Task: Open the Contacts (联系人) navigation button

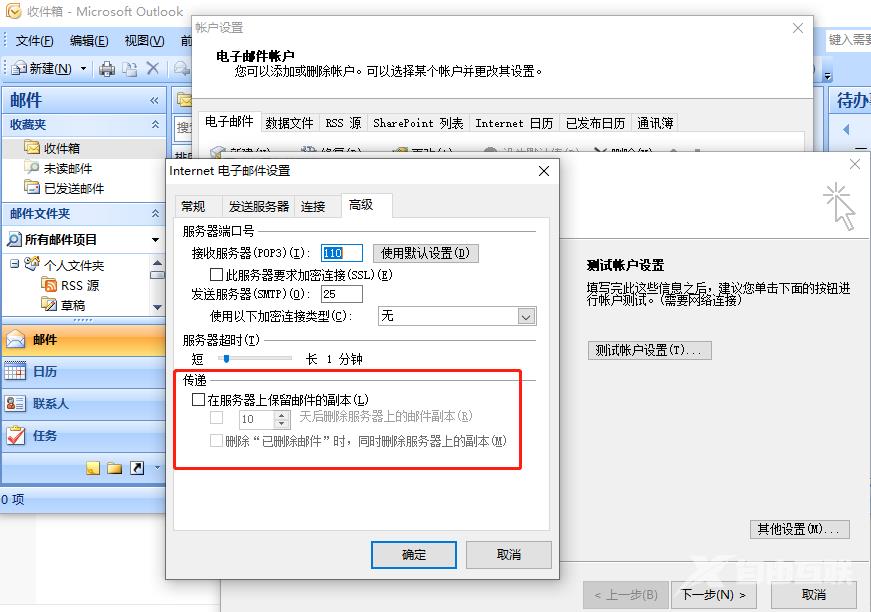Action: pos(83,404)
